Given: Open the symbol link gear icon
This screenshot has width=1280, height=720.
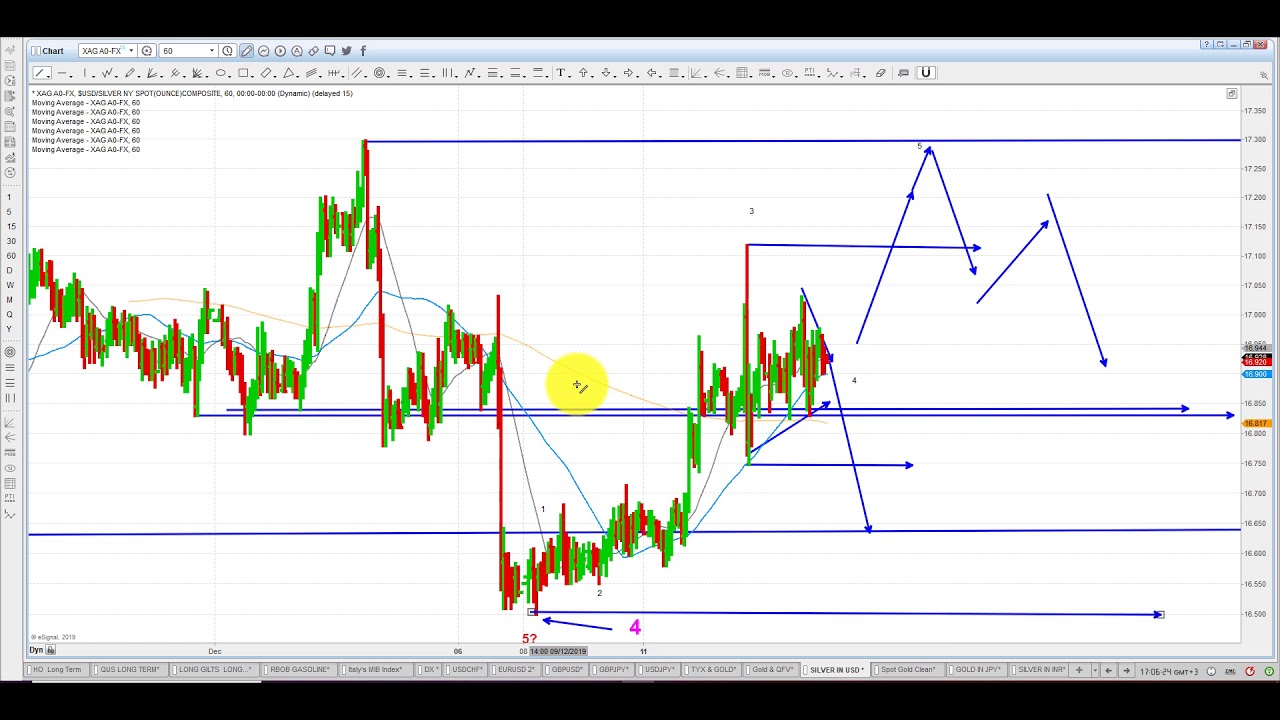Looking at the screenshot, I should tap(147, 51).
